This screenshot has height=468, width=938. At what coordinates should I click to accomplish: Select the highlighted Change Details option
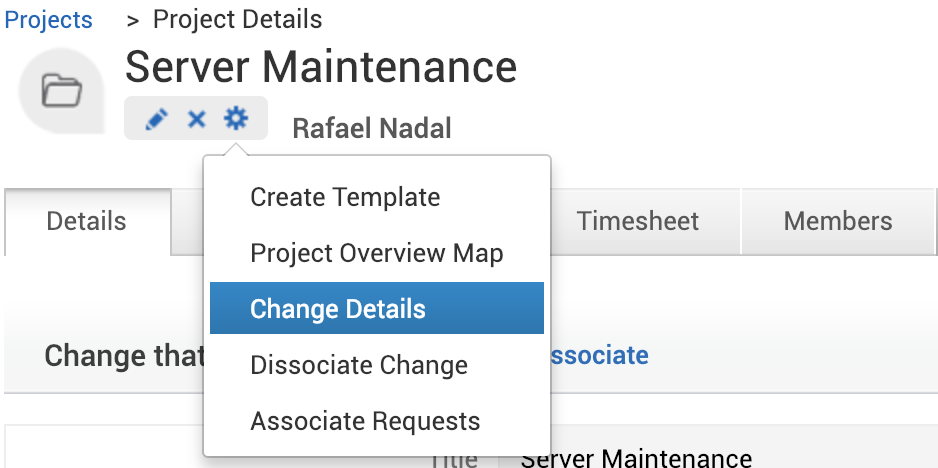[x=338, y=309]
